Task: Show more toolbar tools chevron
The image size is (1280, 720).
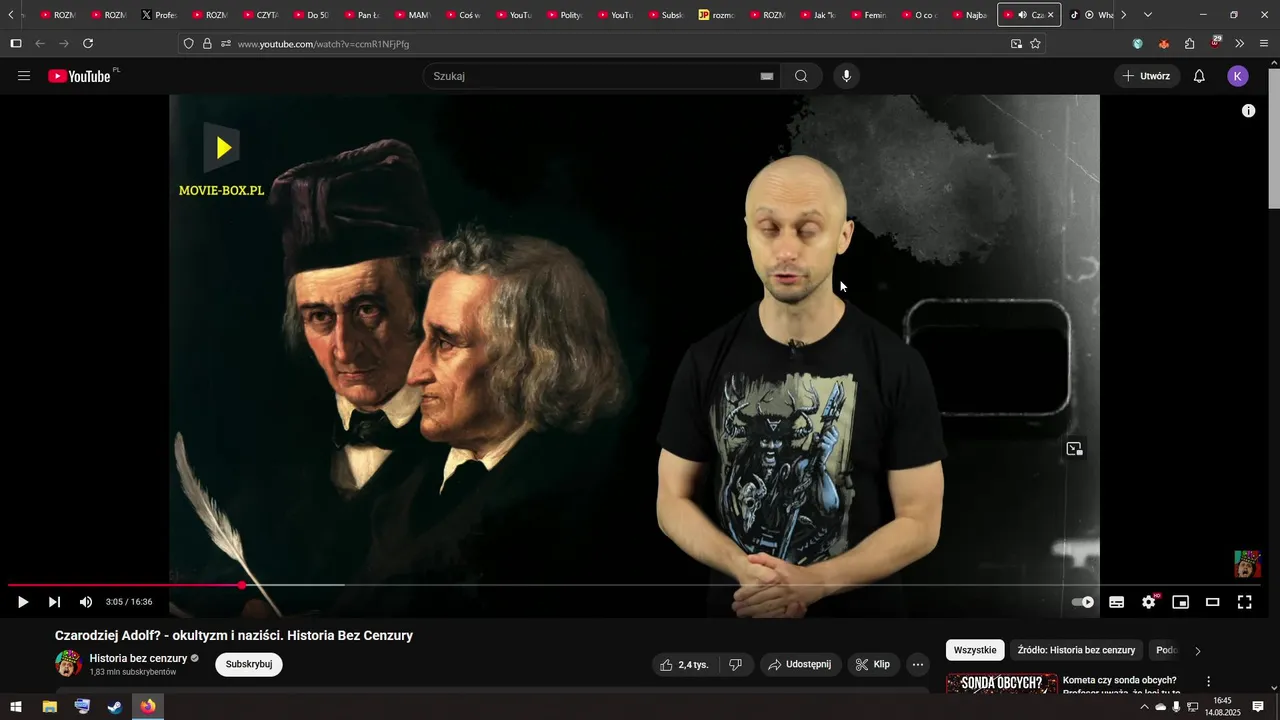Action: click(1240, 44)
